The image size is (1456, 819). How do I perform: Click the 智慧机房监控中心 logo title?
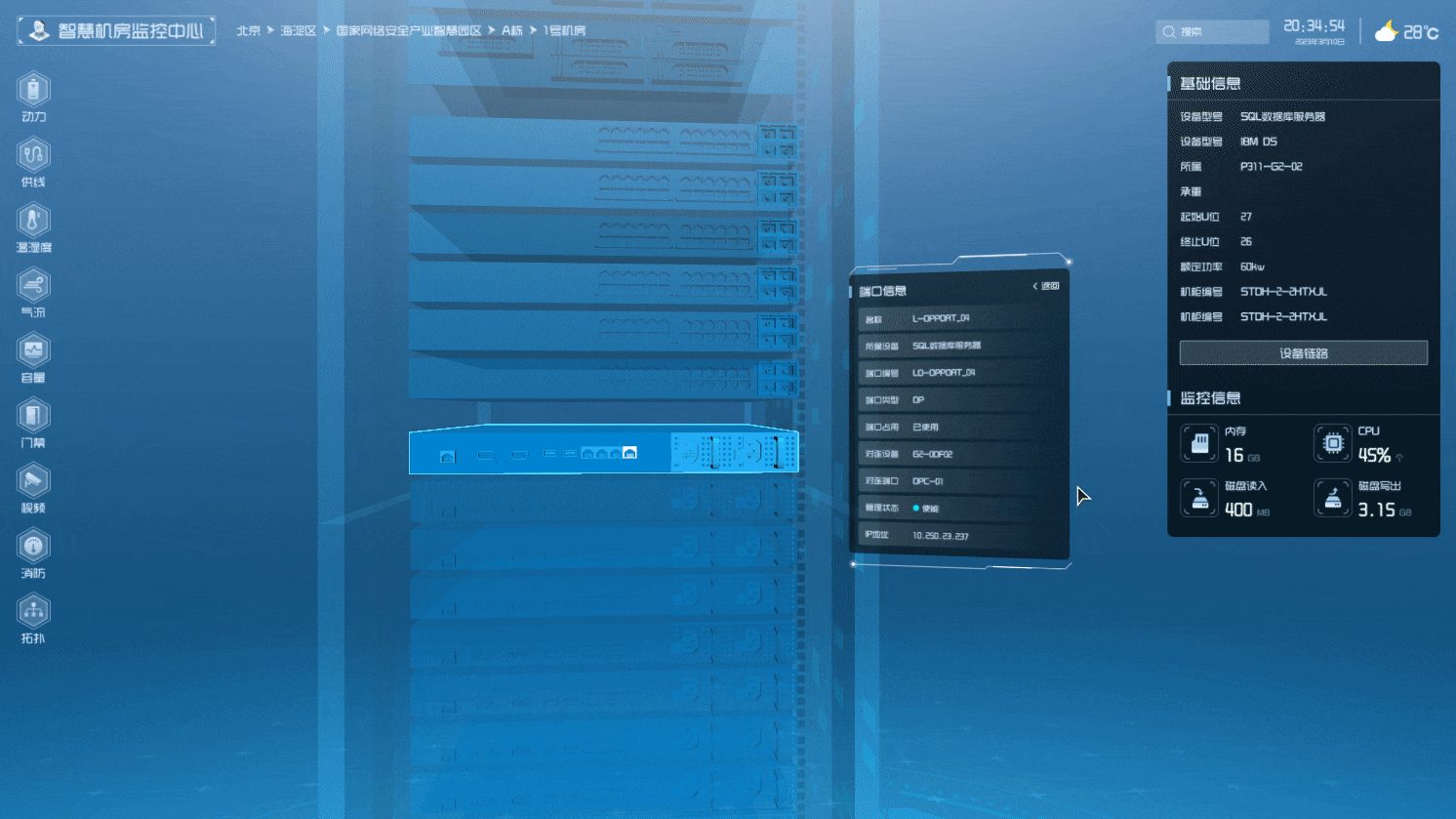click(x=116, y=30)
